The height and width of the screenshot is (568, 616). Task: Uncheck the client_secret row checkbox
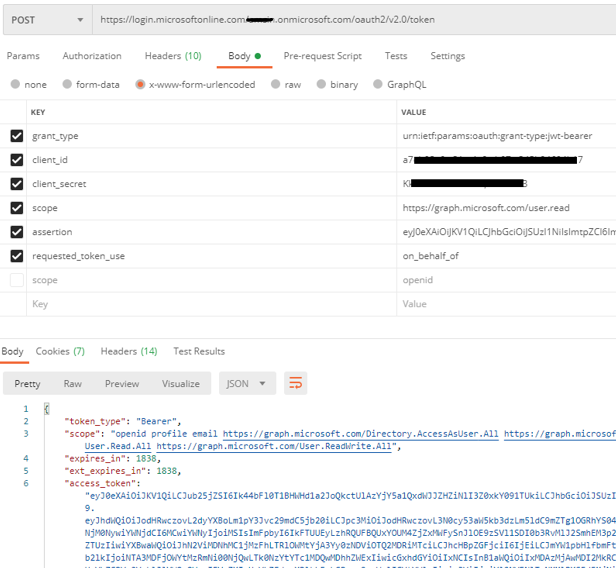pos(16,184)
